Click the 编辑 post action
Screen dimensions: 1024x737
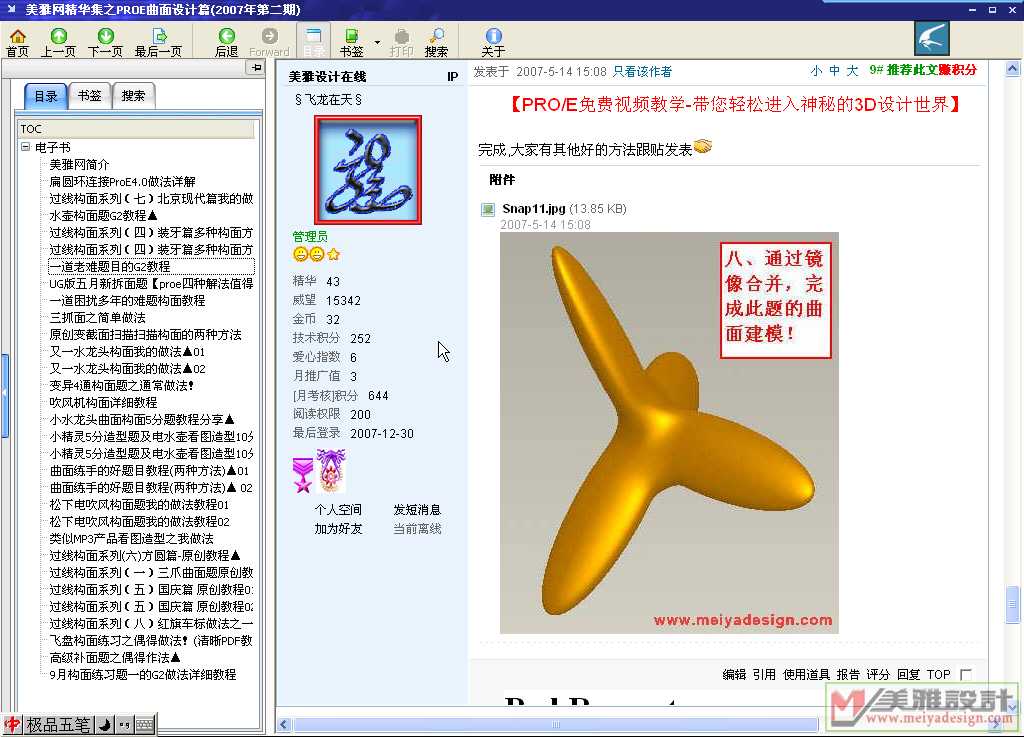point(734,674)
